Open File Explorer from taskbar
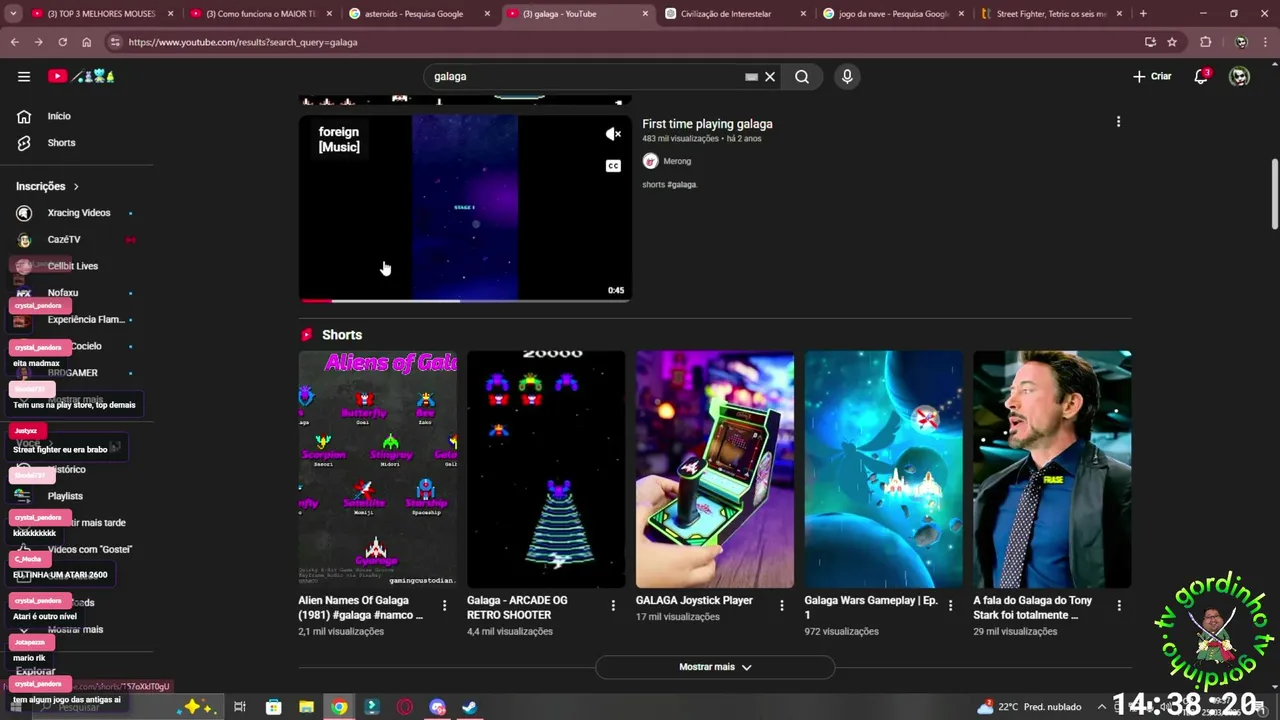Screen dimensions: 1280x720 pyautogui.click(x=306, y=707)
